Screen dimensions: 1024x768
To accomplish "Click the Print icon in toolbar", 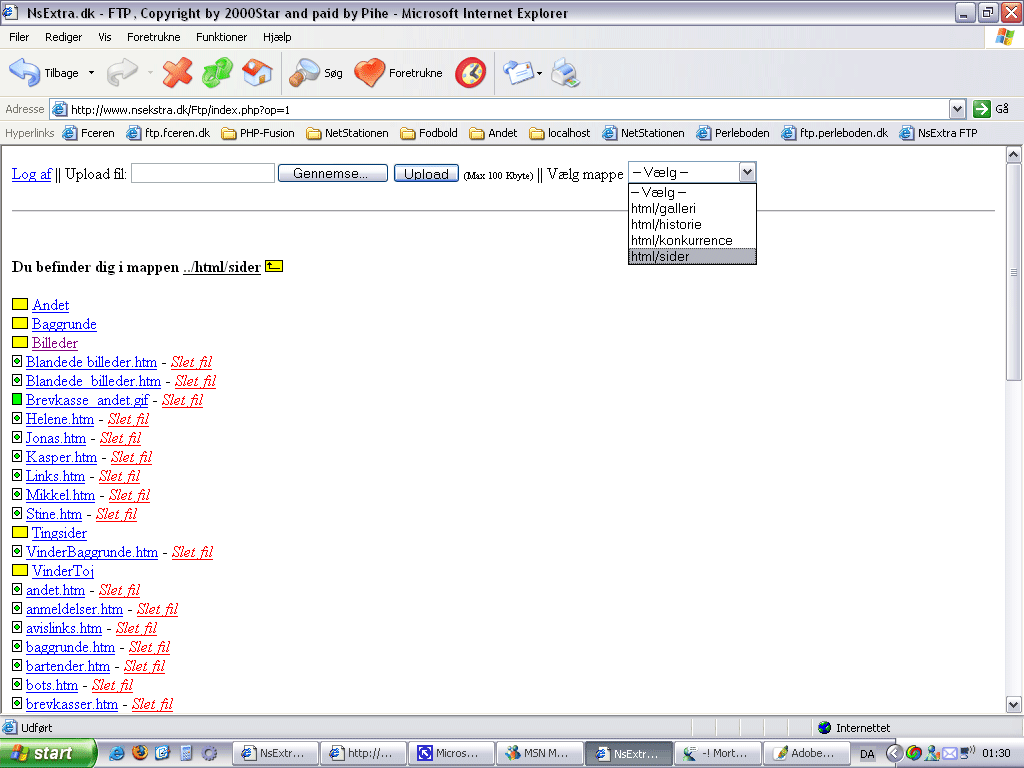I will click(565, 73).
